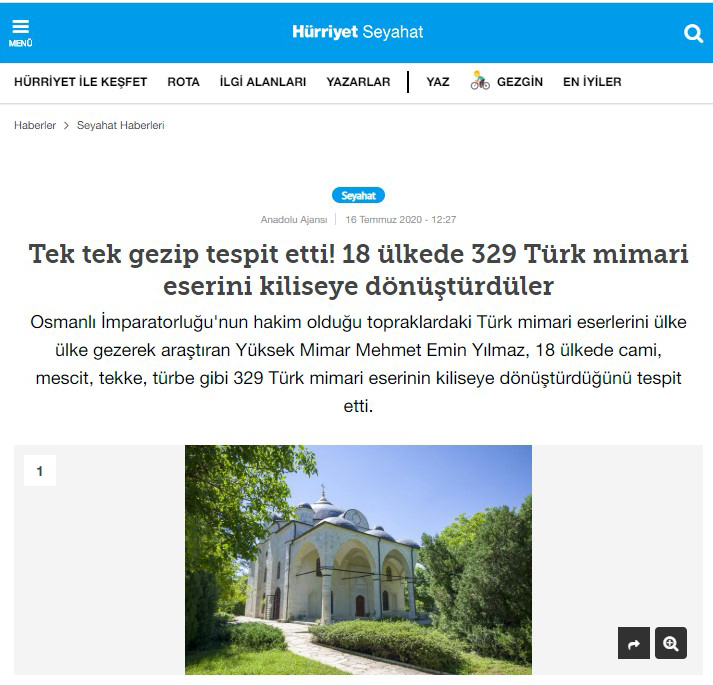Click the article headline about 329 eserini
The width and height of the screenshot is (713, 685).
358,270
